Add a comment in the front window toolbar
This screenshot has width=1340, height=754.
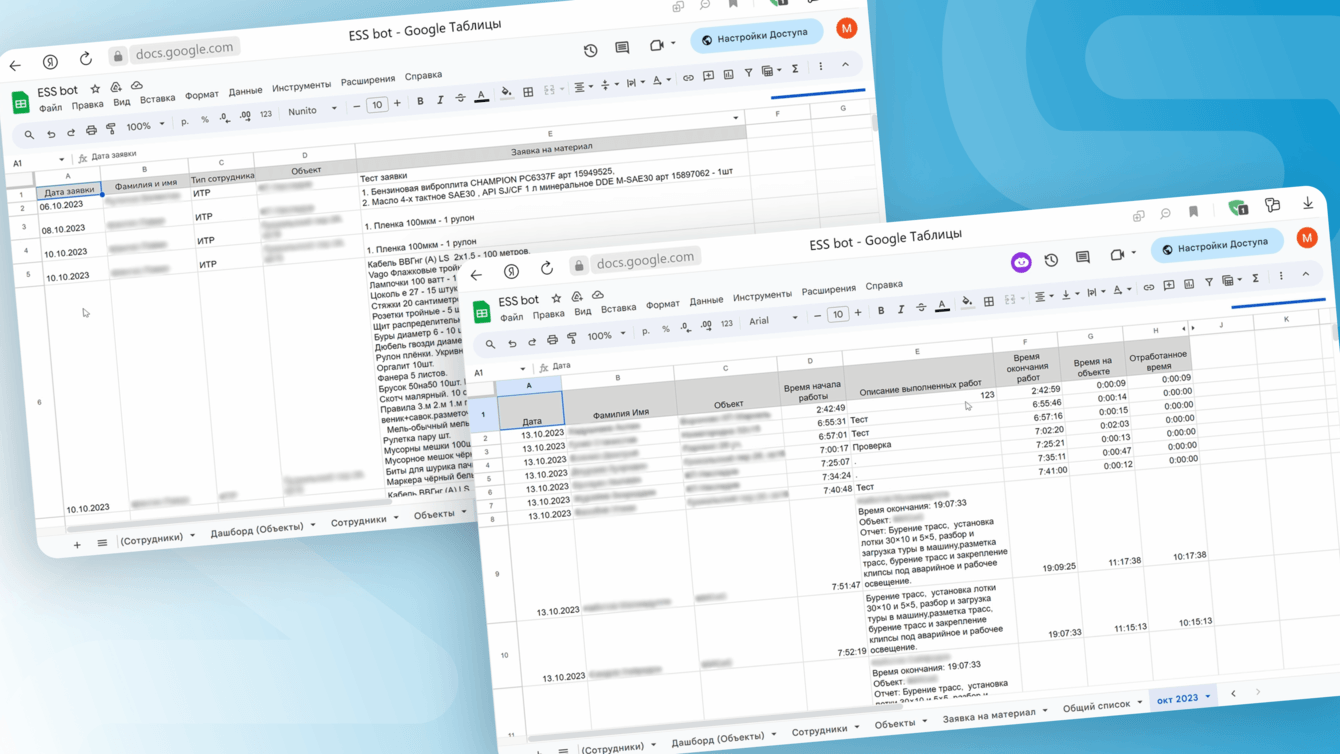pos(1169,286)
